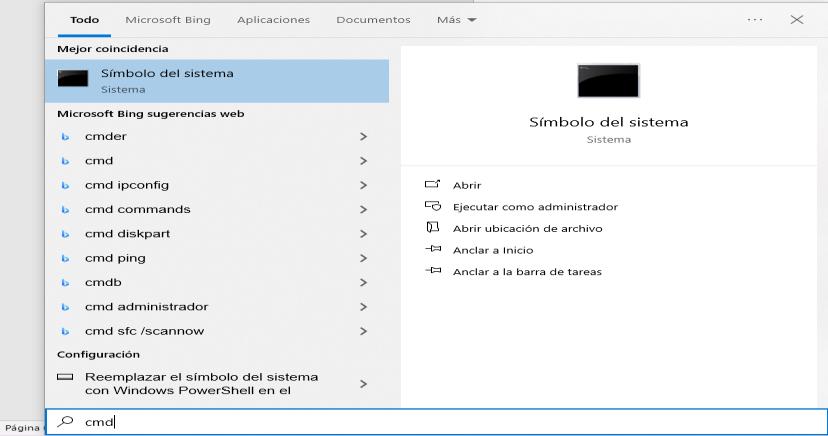Click Anclar a la barra de tareas
The width and height of the screenshot is (828, 436).
pos(527,272)
